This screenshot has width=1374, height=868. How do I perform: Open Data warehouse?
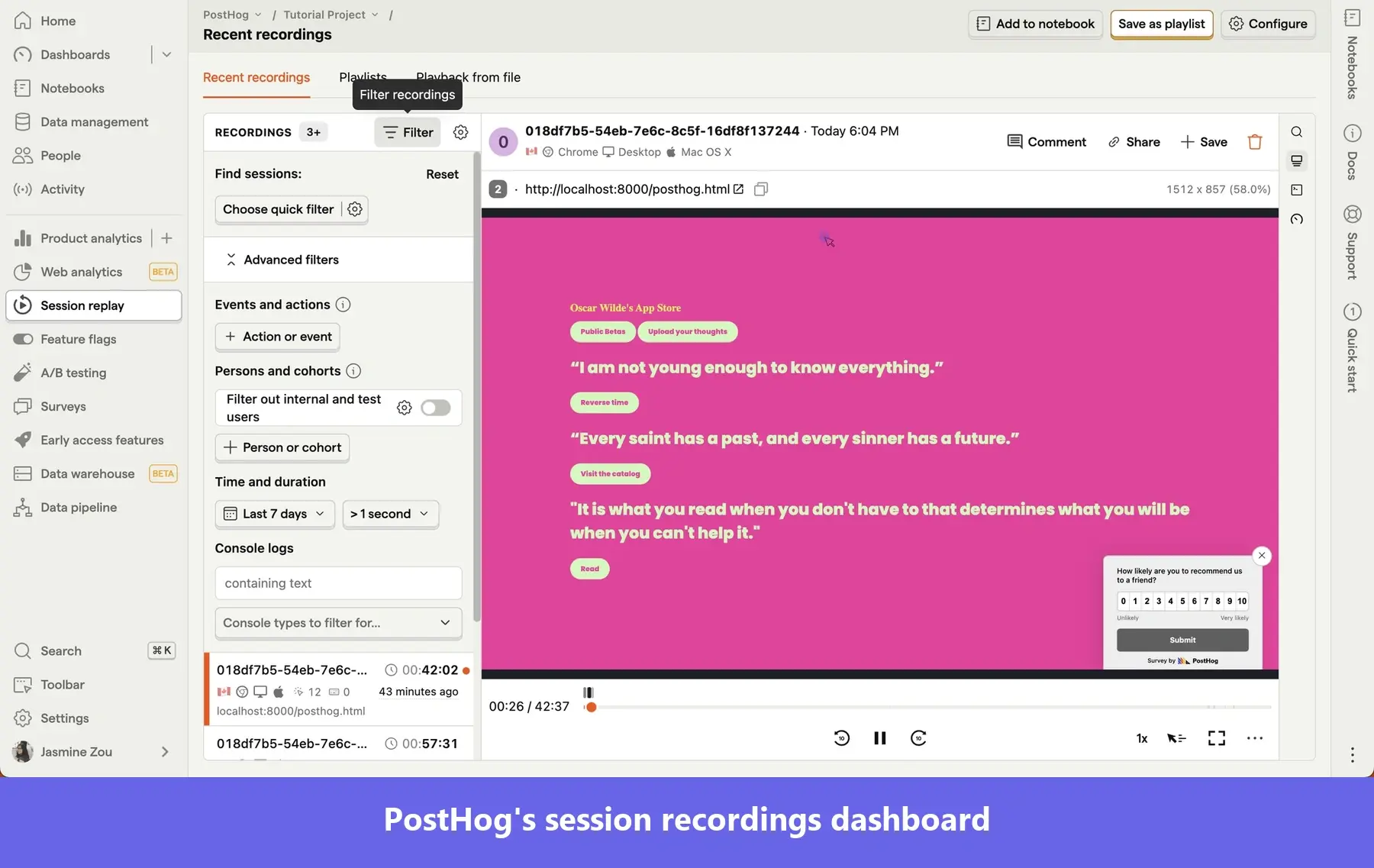(x=87, y=473)
